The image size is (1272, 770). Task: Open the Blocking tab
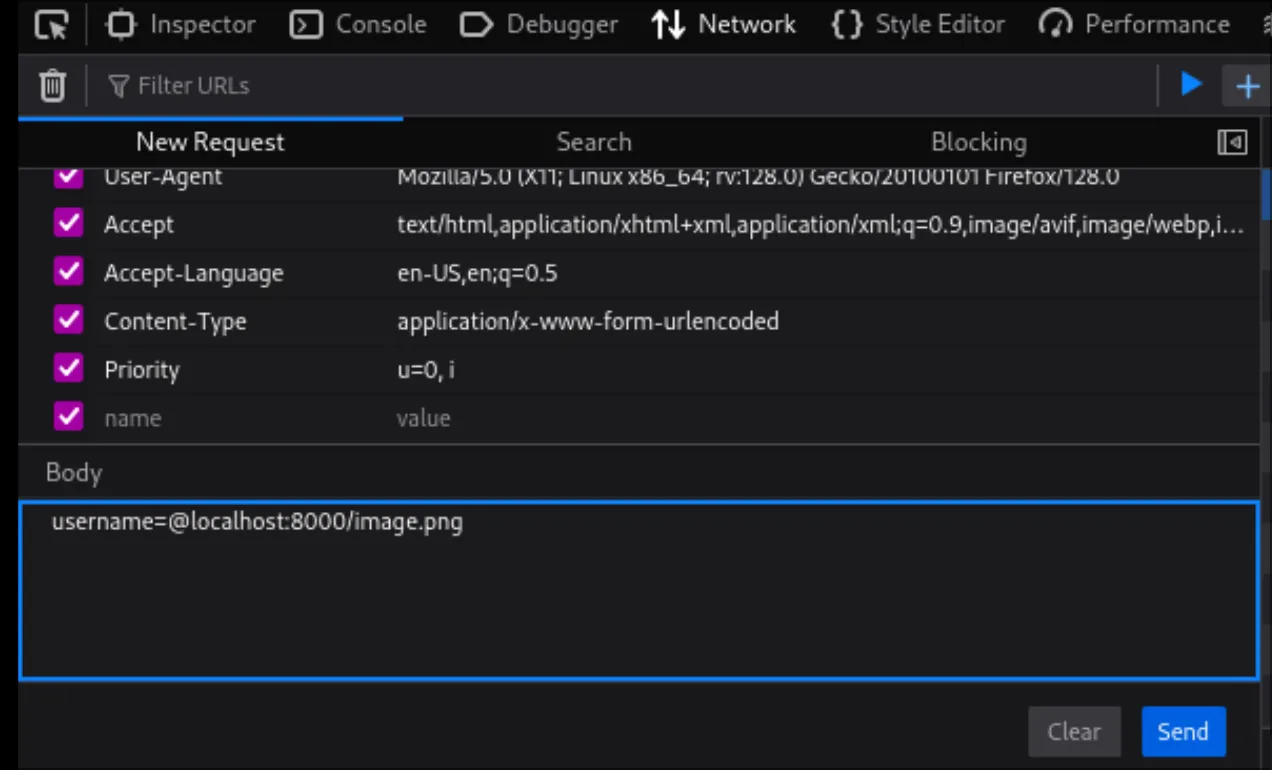(x=978, y=142)
